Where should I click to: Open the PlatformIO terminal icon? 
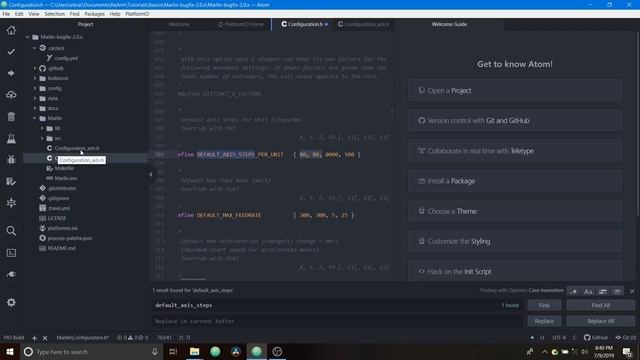pyautogui.click(x=11, y=253)
